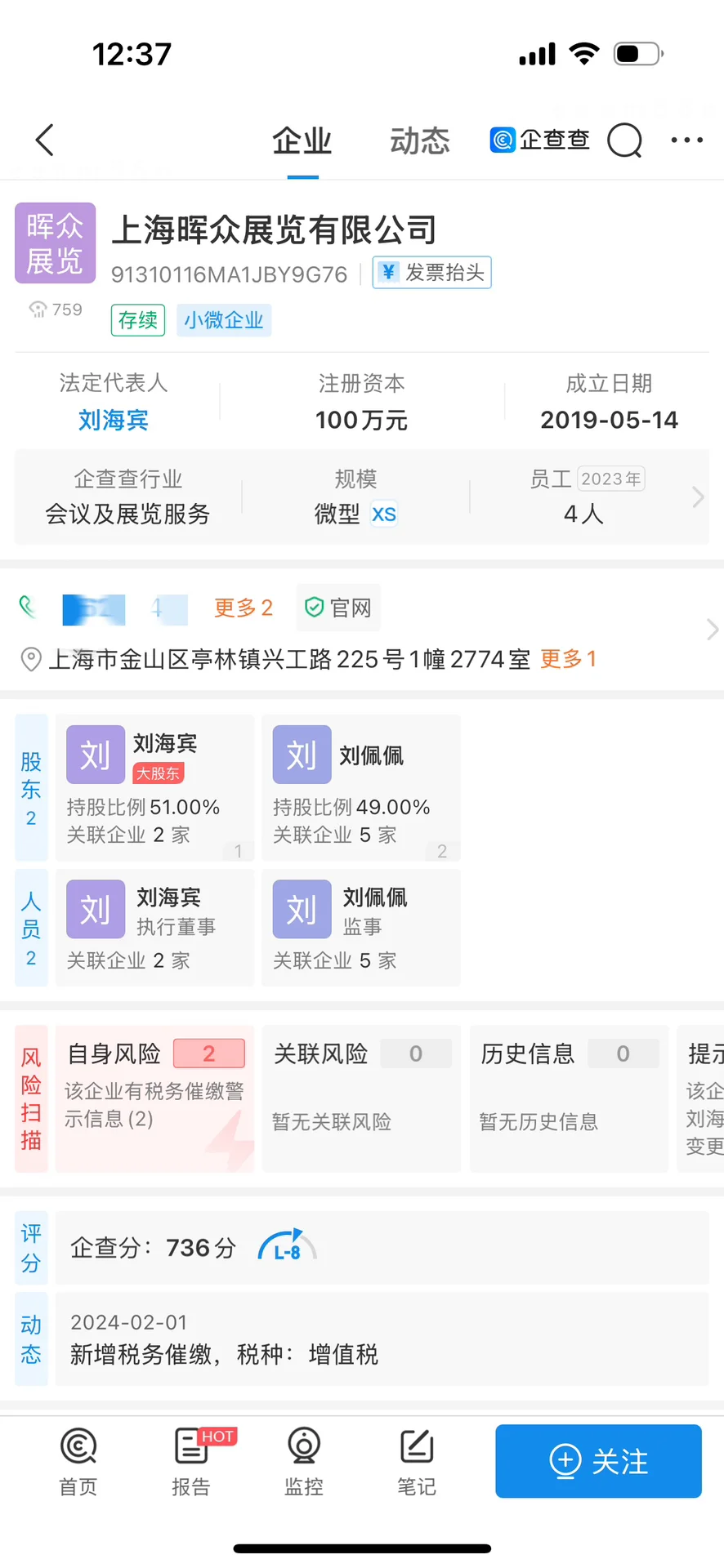Tap the 关注 follow button
Viewport: 724px width, 1568px height.
[x=598, y=1461]
